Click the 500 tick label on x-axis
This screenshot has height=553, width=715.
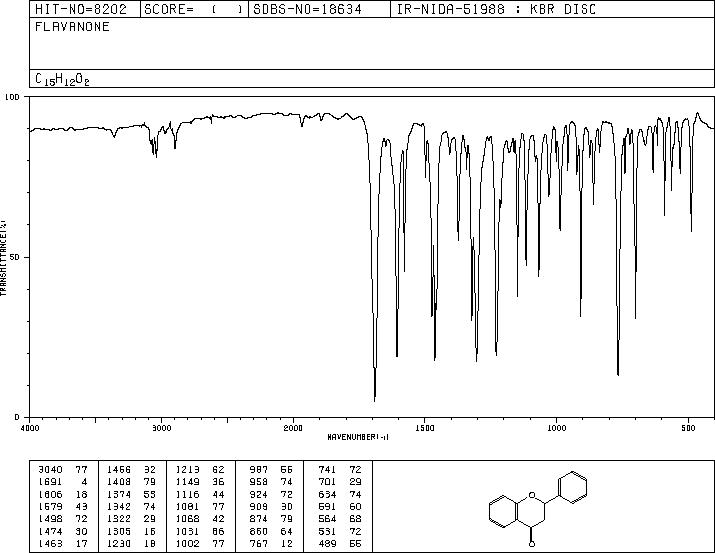point(689,428)
